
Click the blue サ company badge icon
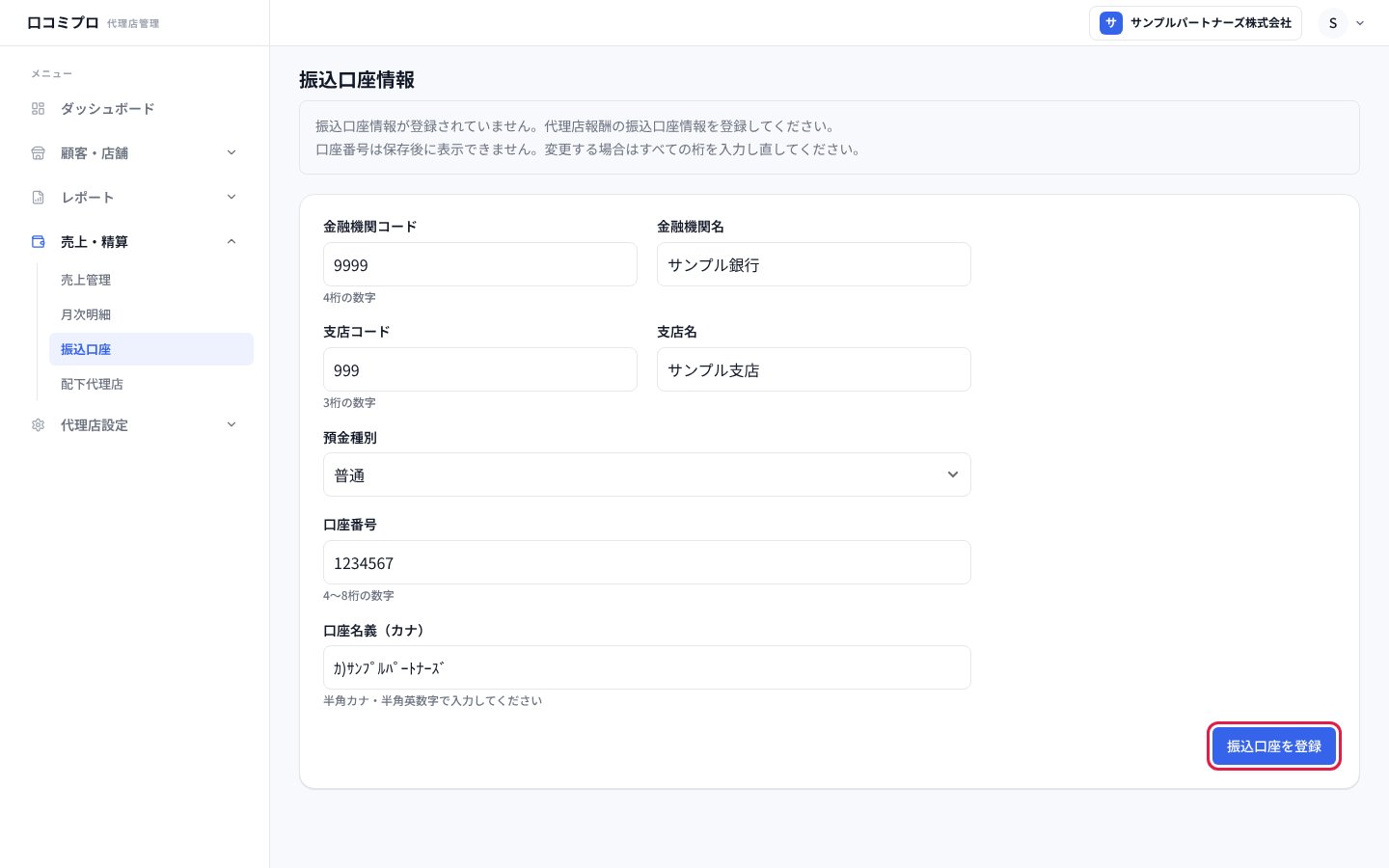(1111, 23)
